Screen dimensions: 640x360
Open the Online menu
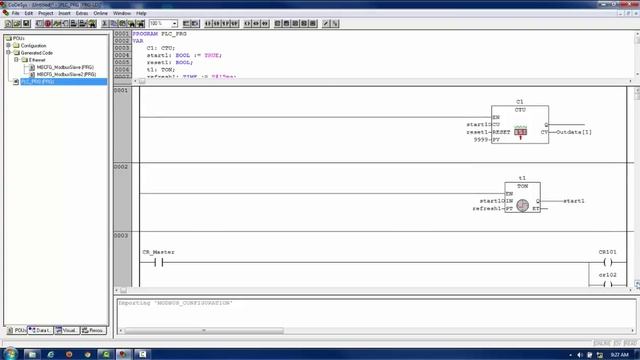click(x=100, y=13)
